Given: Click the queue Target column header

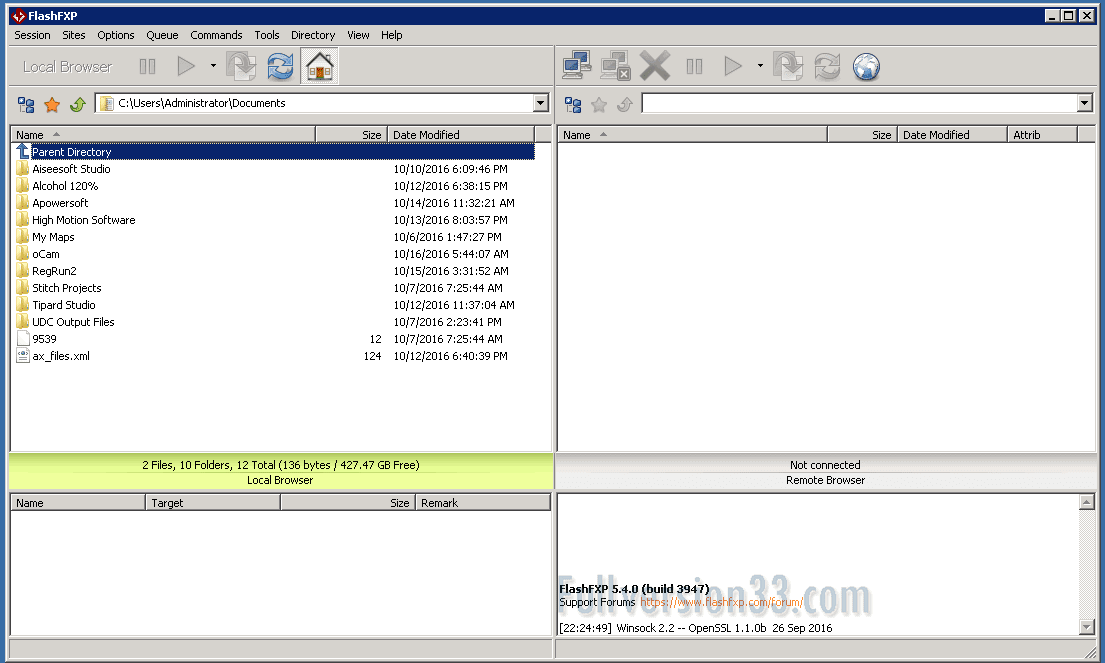Looking at the screenshot, I should (x=213, y=503).
